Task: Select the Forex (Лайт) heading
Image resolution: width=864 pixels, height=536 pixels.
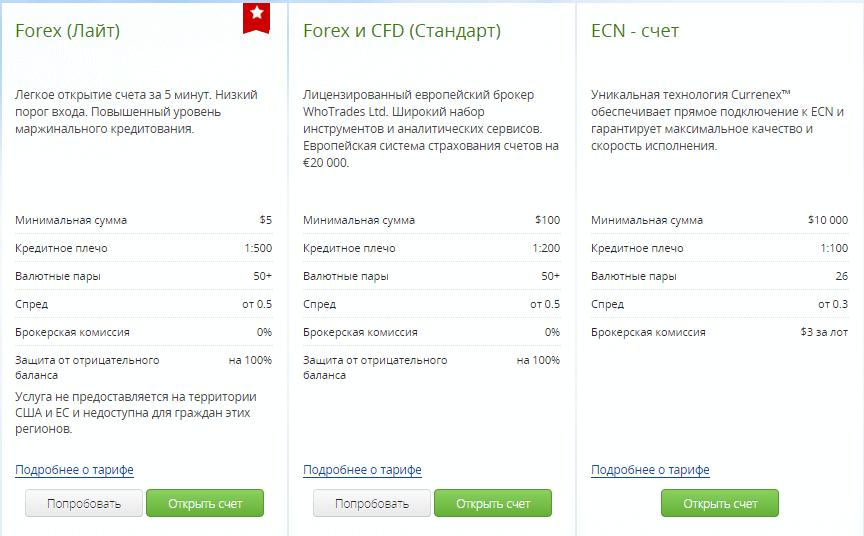Action: 68,31
